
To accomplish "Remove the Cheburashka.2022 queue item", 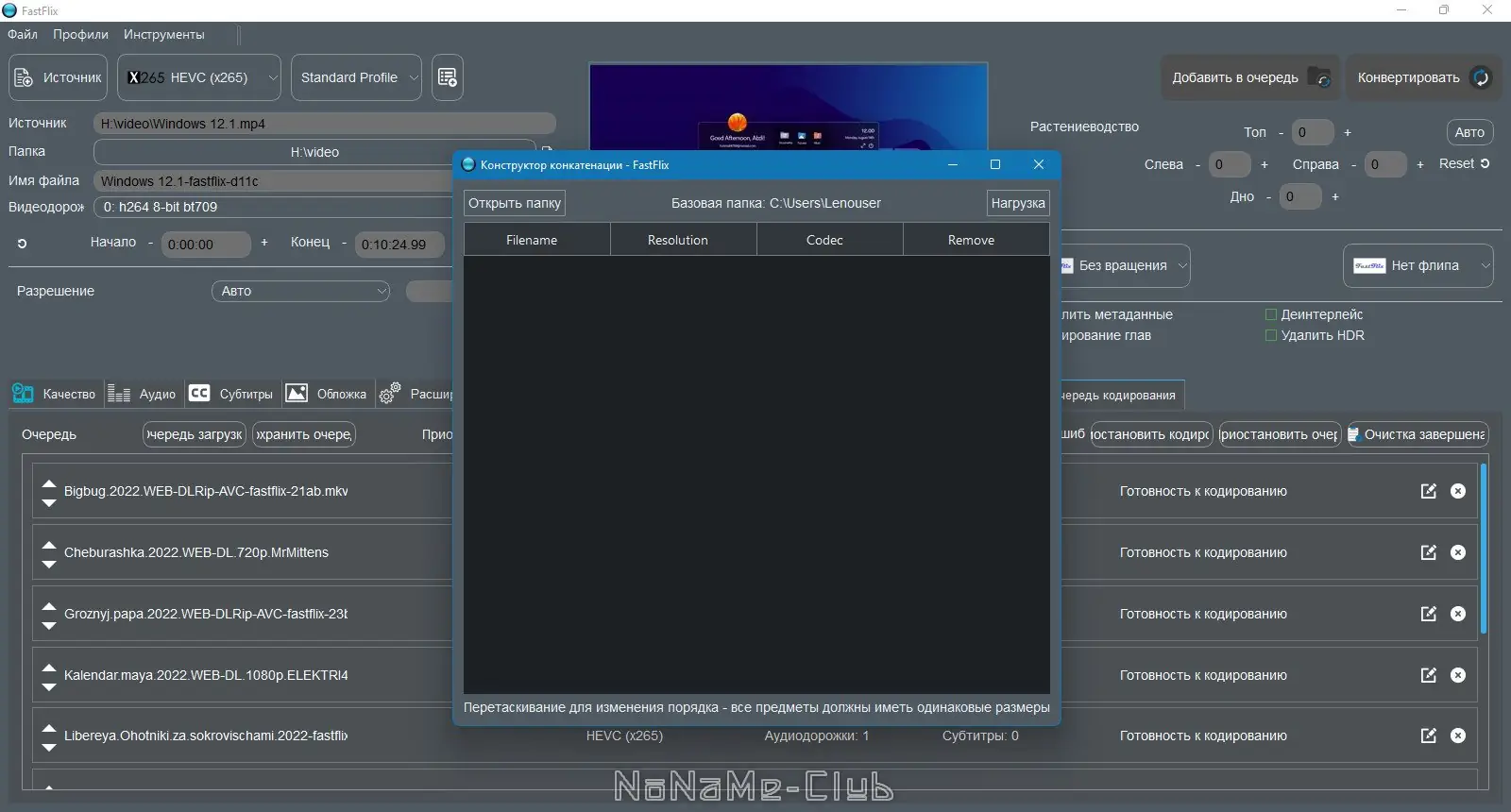I will (1458, 552).
